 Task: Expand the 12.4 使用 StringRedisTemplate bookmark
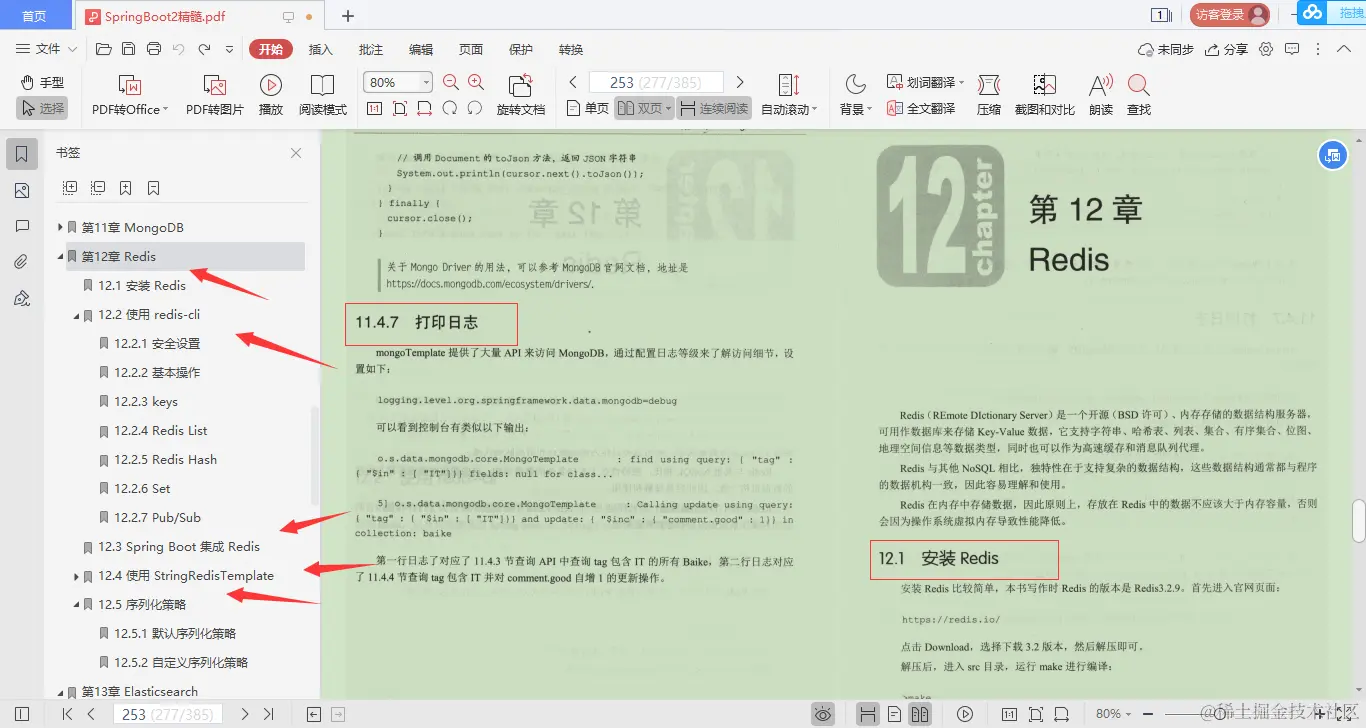click(x=77, y=575)
